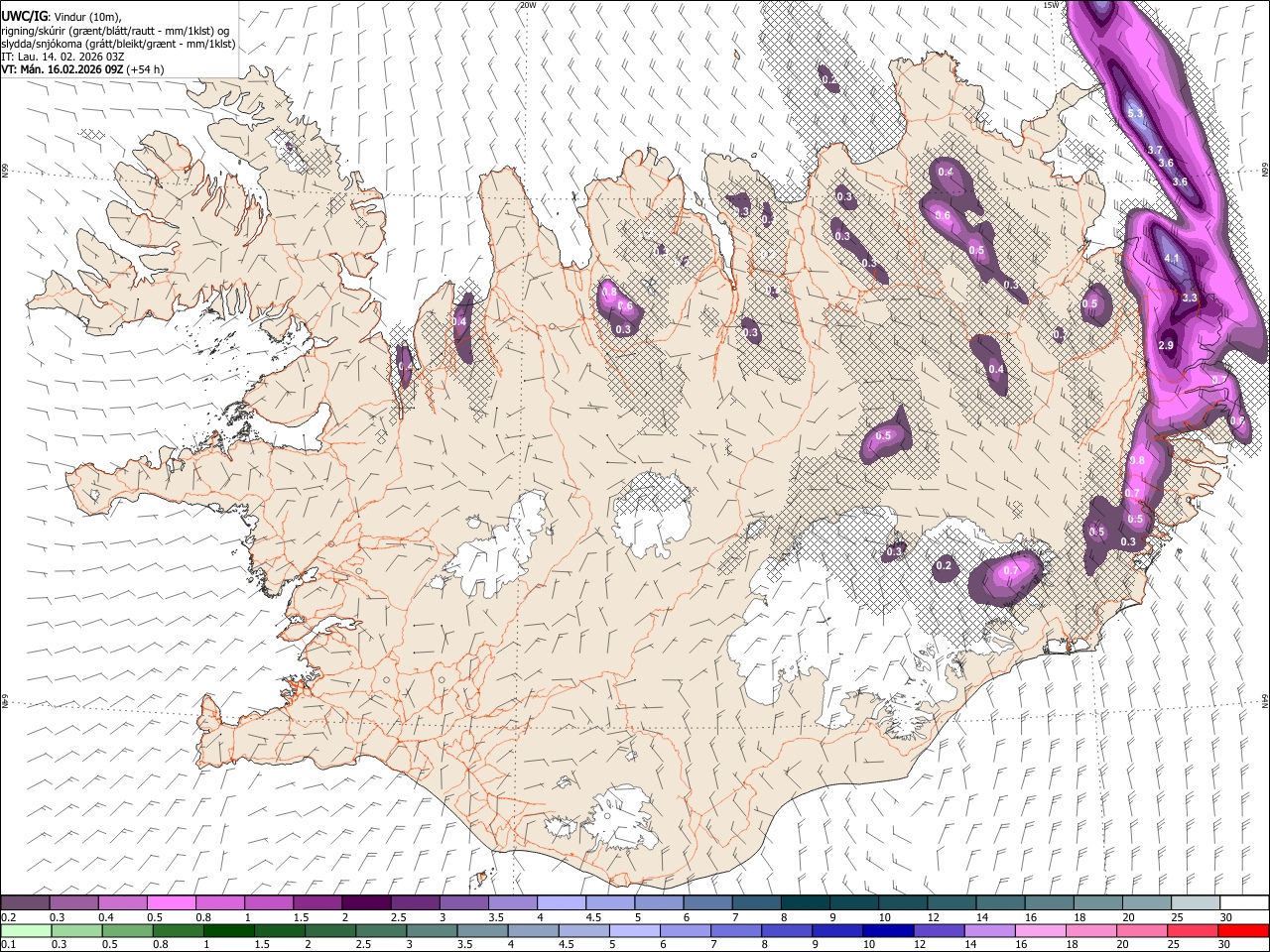1270x952 pixels.
Task: Click the 3.3 precipitation value on the map
Action: tap(1191, 297)
